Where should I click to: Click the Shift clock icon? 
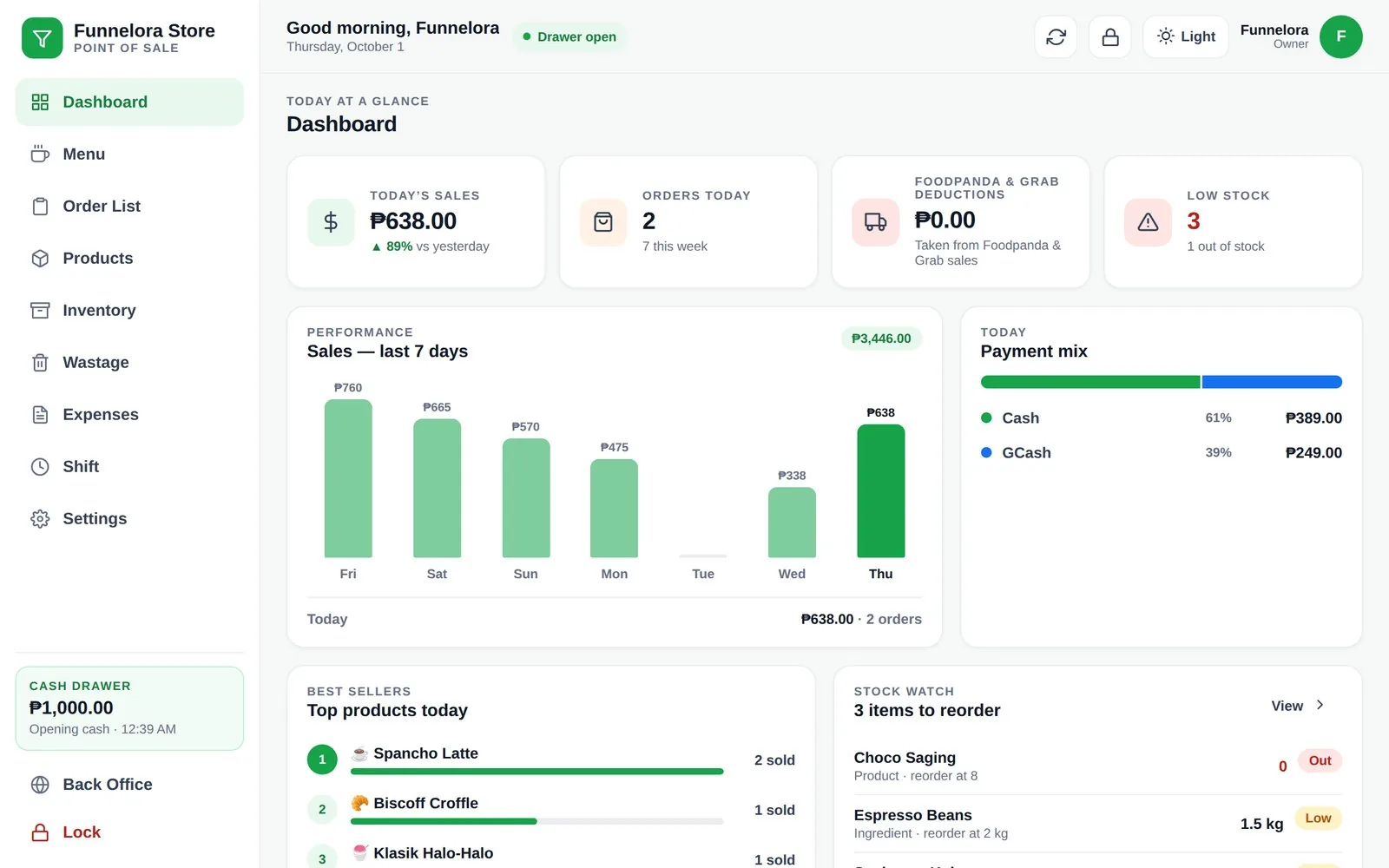point(40,466)
